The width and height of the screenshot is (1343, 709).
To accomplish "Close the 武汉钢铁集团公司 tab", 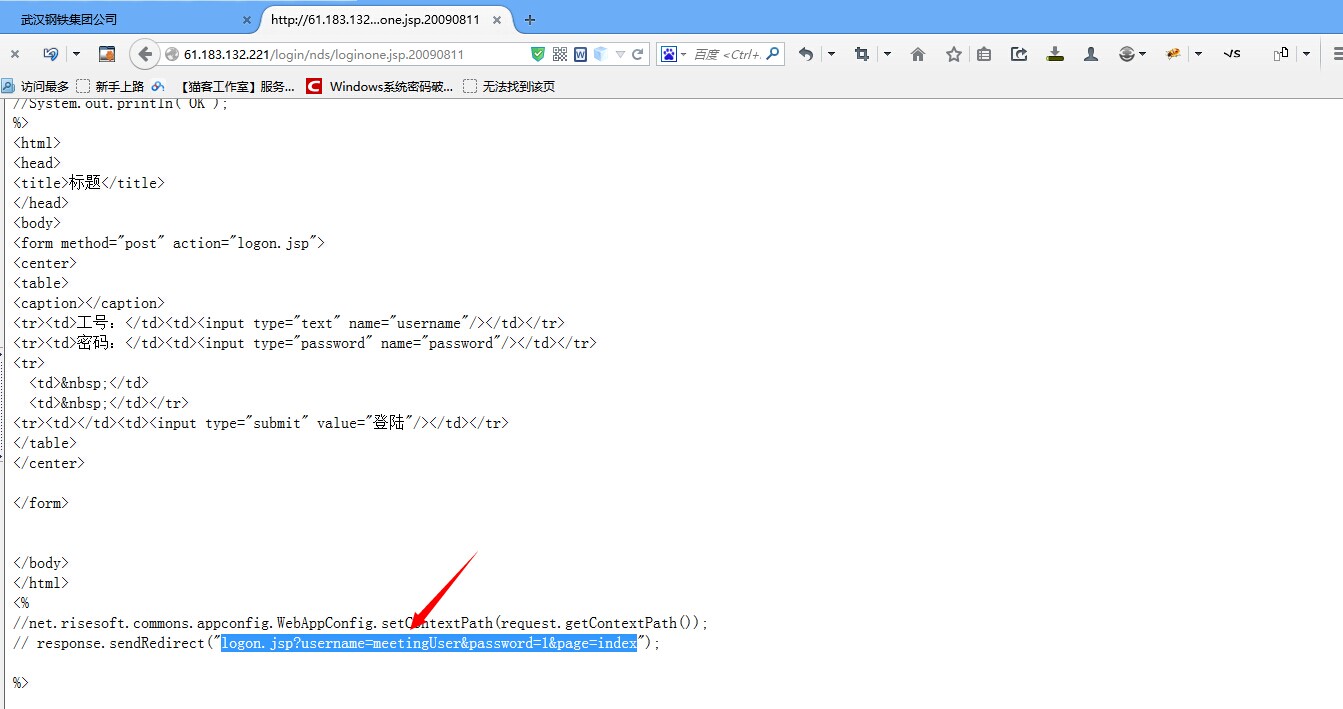I will tap(247, 20).
